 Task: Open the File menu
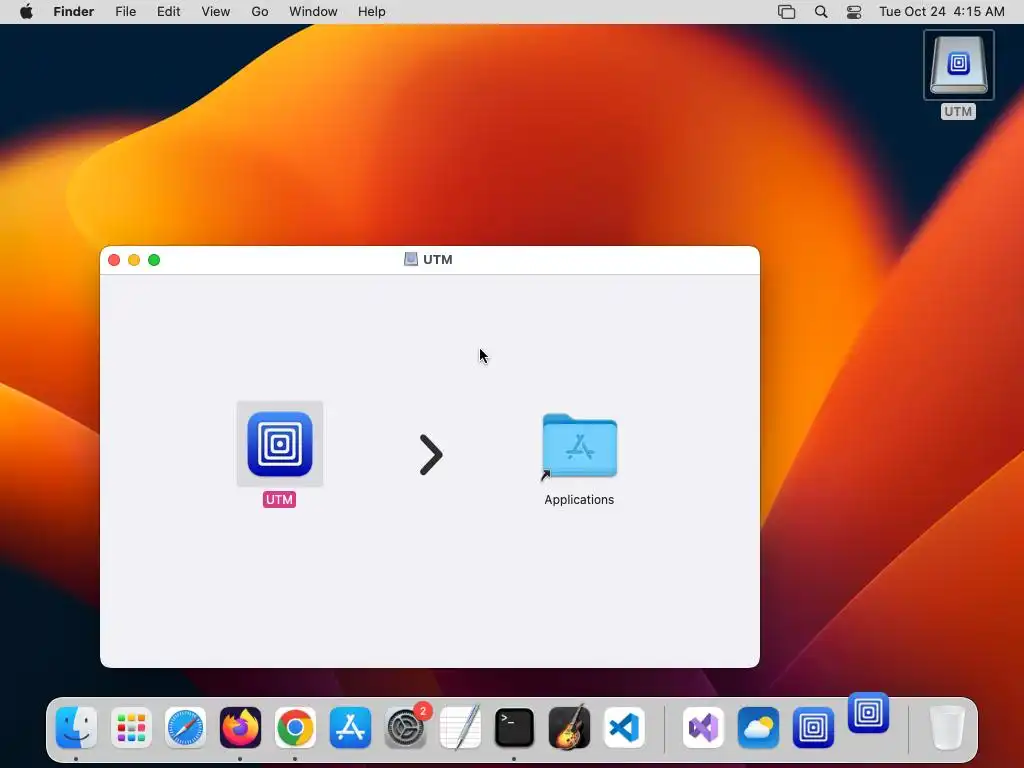tap(125, 12)
